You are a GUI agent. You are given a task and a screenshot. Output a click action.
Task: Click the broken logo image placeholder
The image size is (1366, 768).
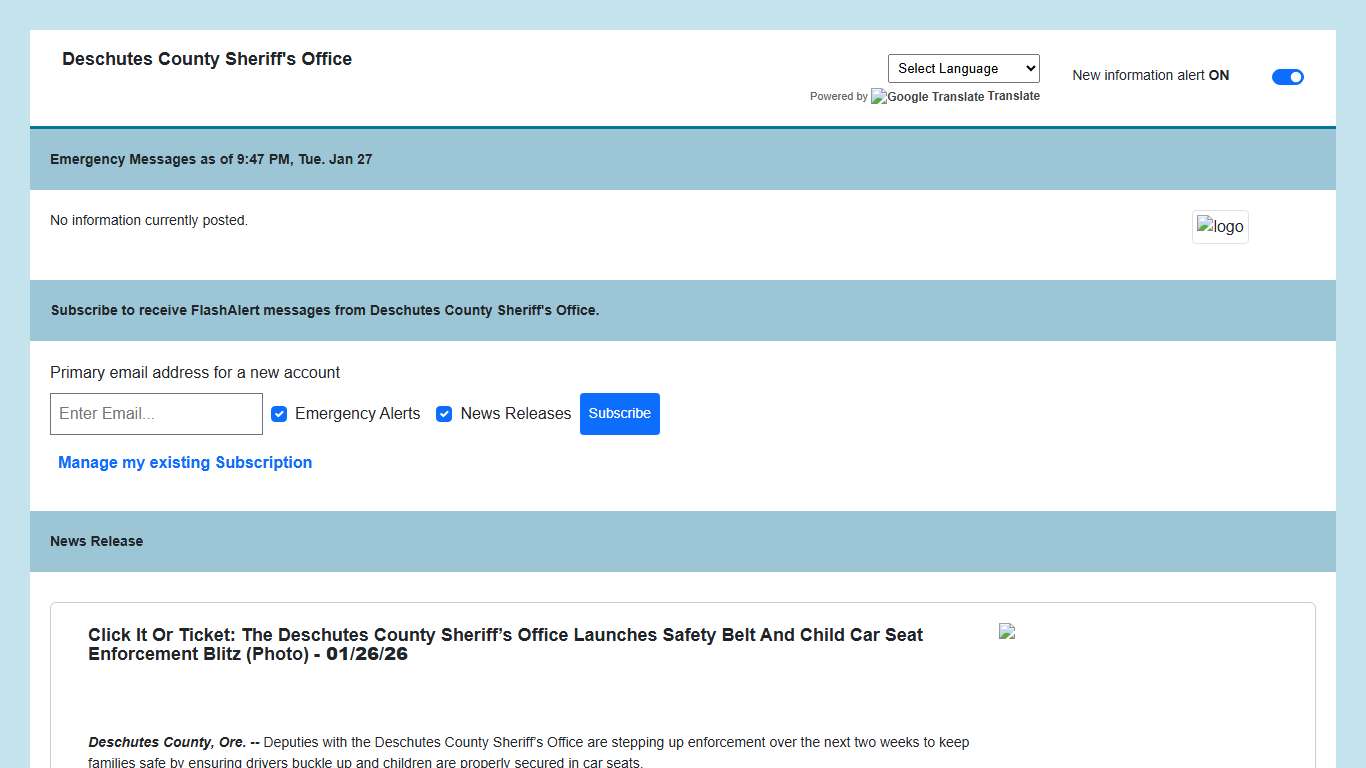click(1220, 226)
